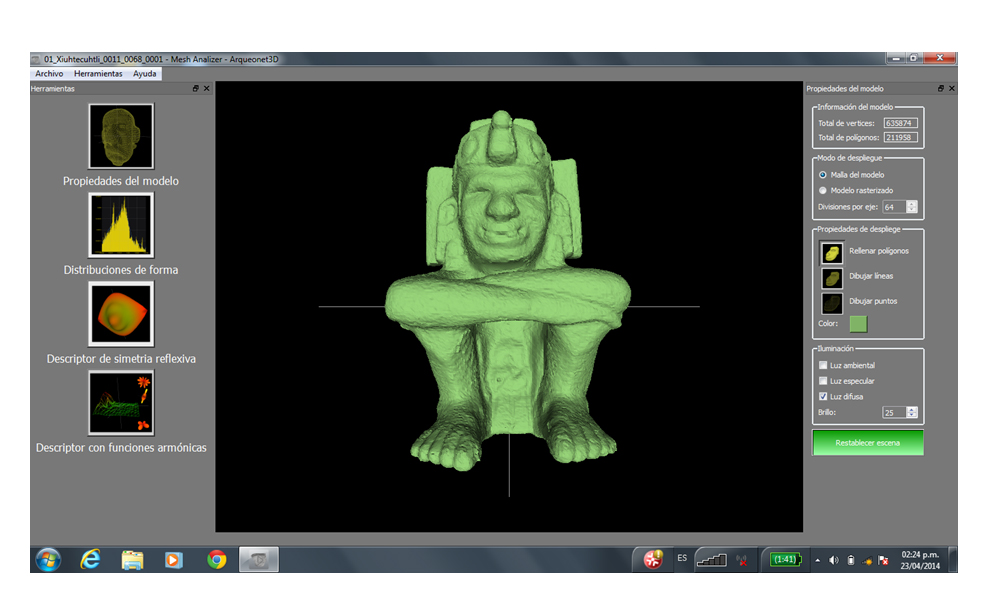Open the Propiedades del modelo tool icon
Viewport: 1004px width, 589px height.
click(x=121, y=136)
